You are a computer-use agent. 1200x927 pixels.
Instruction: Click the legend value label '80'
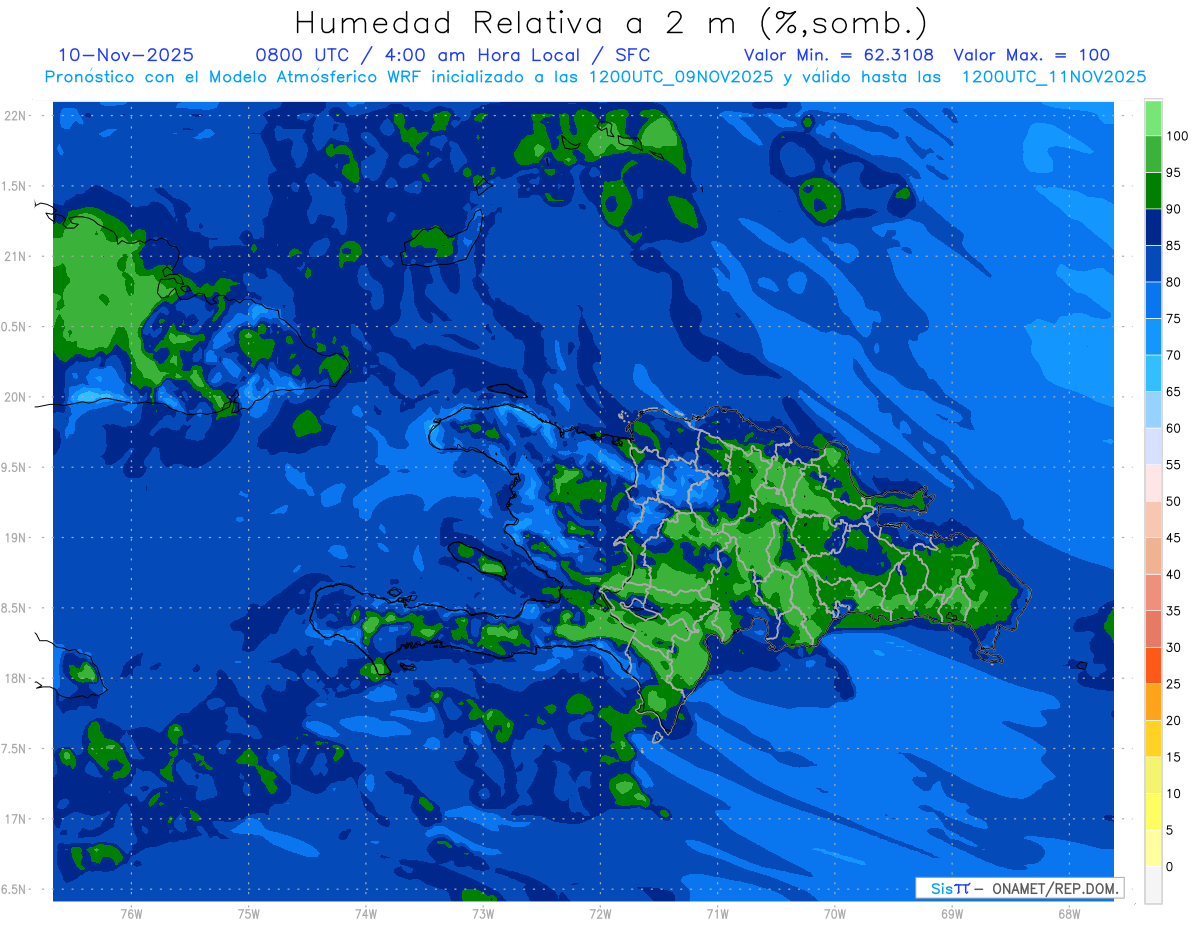pos(1173,282)
